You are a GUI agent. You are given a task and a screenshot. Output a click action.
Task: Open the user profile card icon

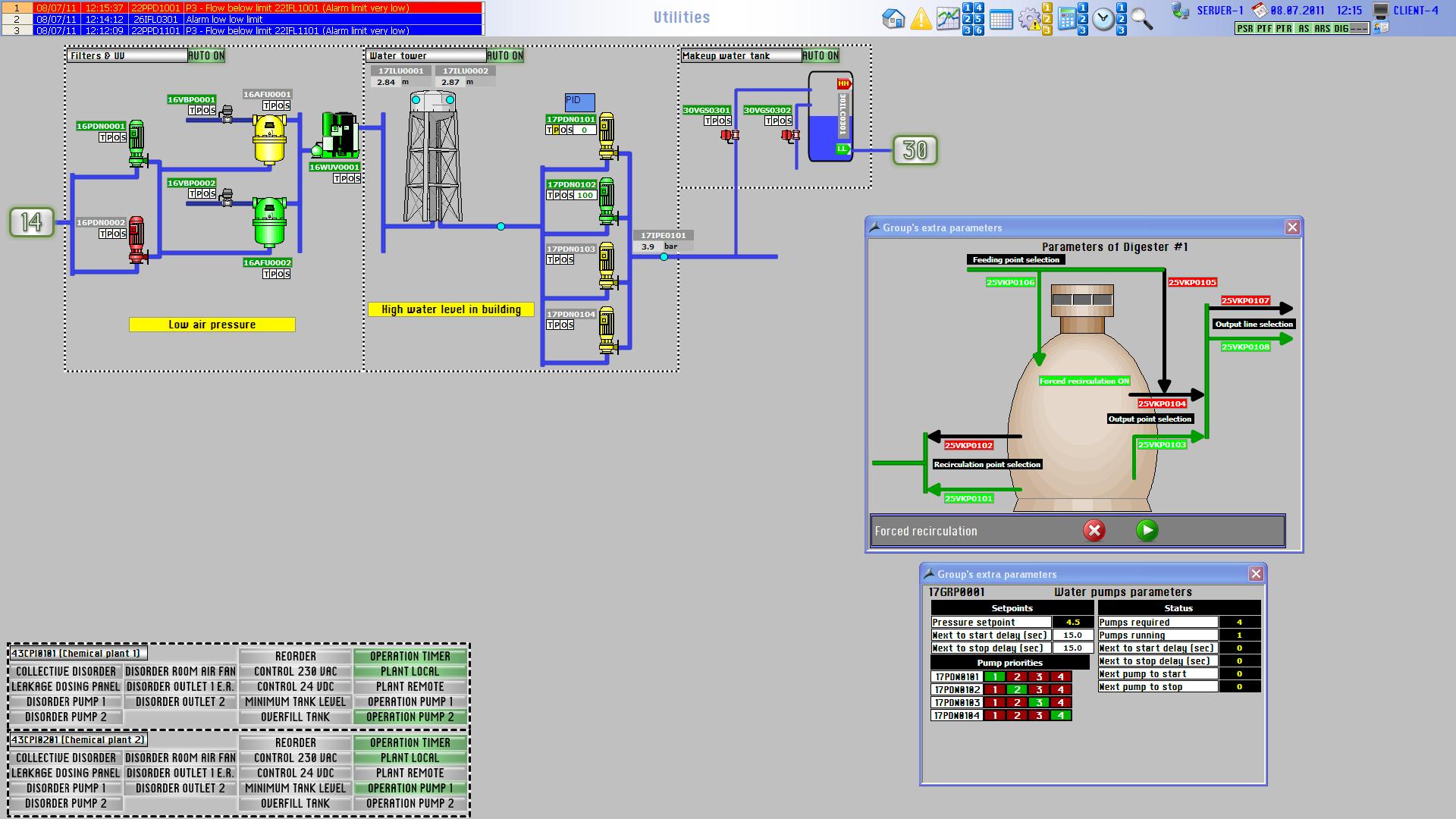click(x=1381, y=28)
